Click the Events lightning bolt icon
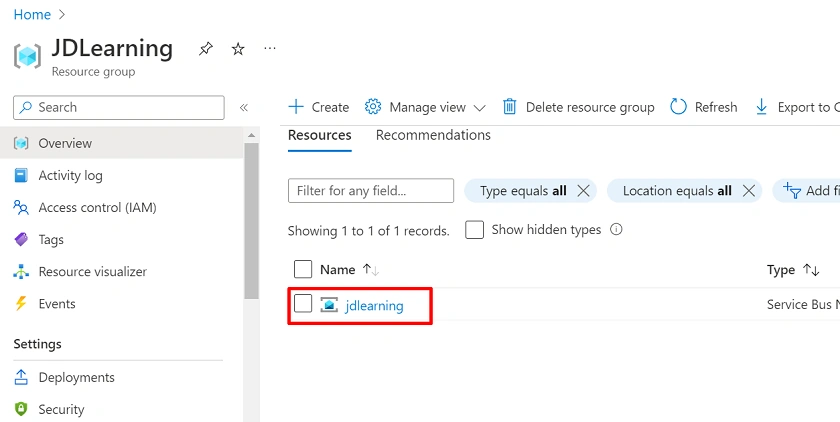The width and height of the screenshot is (840, 422). tap(21, 304)
